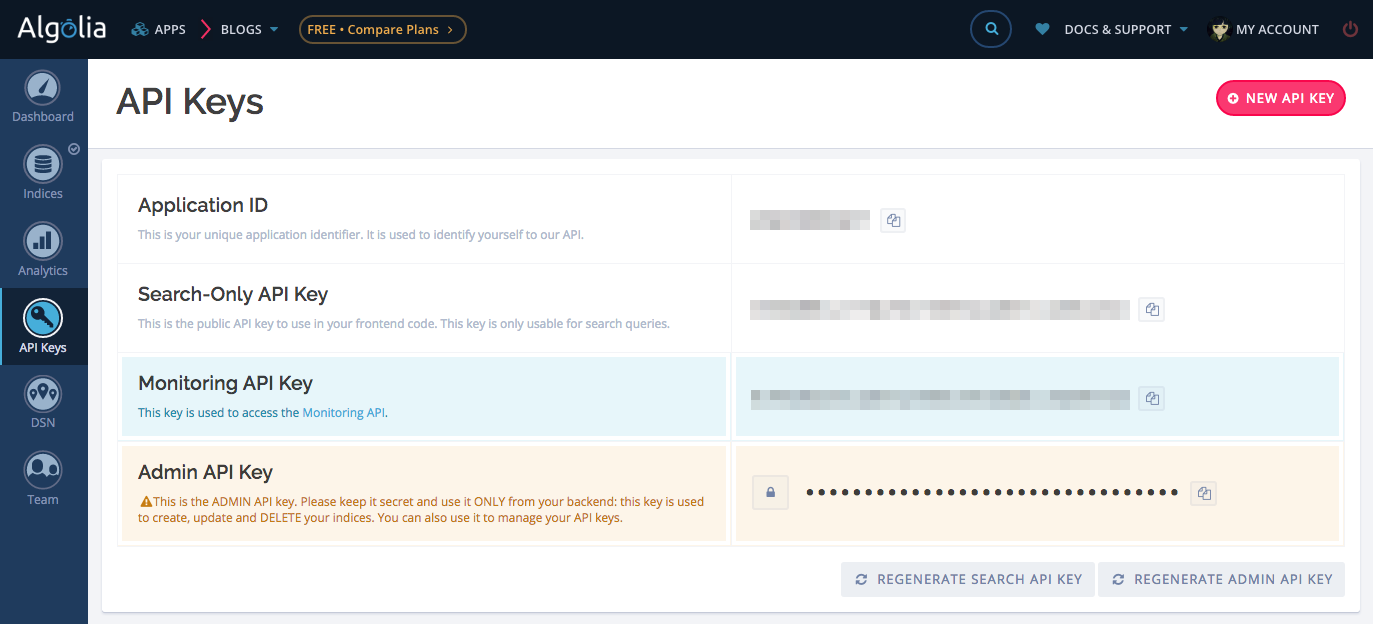Open the APPS menu item
Image resolution: width=1373 pixels, height=624 pixels.
click(x=159, y=30)
